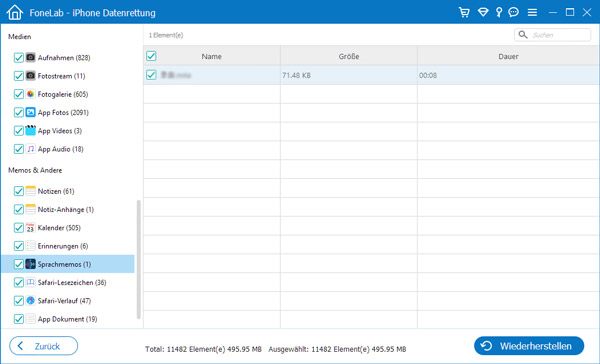The image size is (600, 364).
Task: Toggle the Fotogalerie (605) checkbox
Action: pyautogui.click(x=18, y=94)
